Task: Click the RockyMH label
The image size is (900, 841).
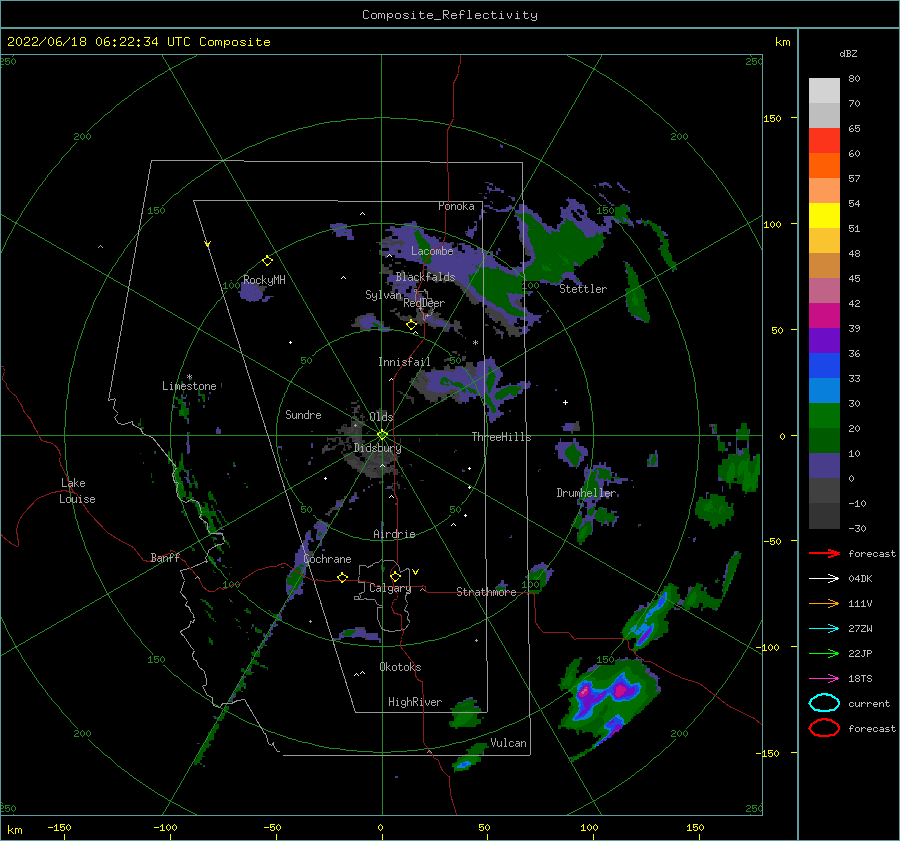Action: pyautogui.click(x=264, y=280)
